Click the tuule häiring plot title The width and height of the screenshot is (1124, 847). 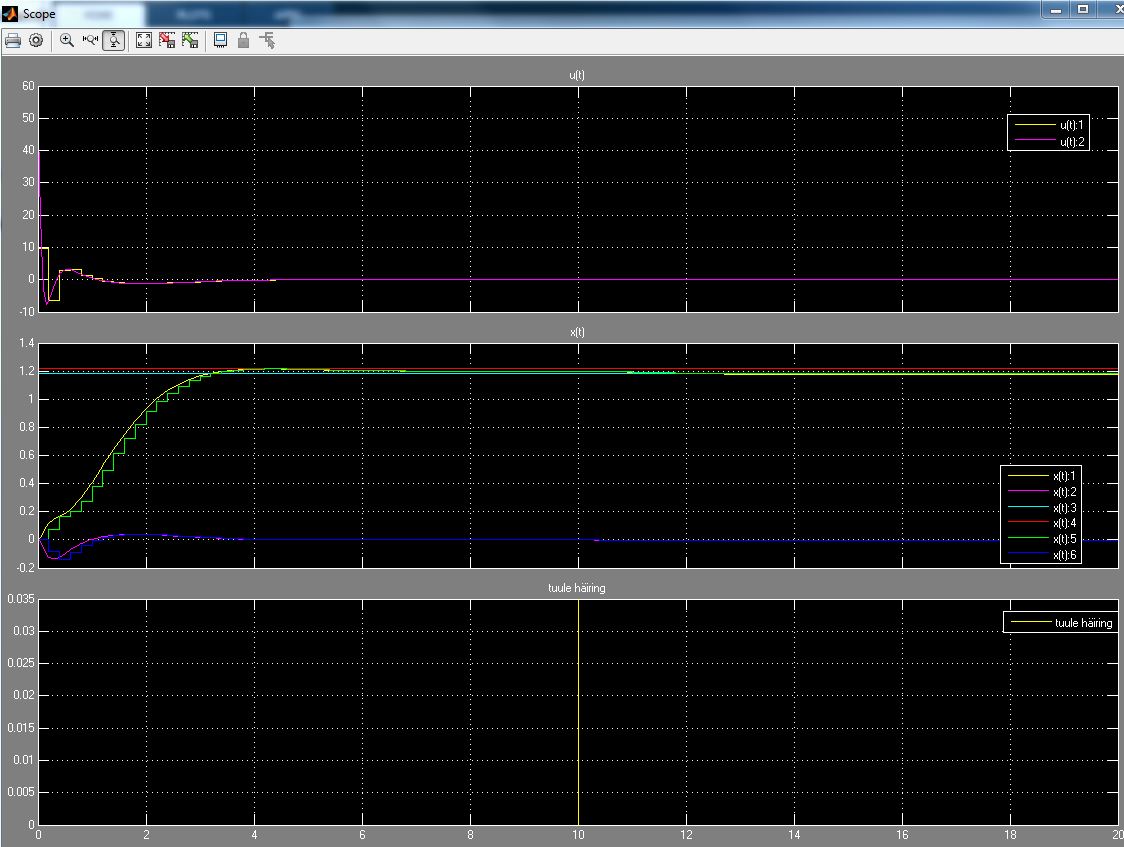pos(577,588)
